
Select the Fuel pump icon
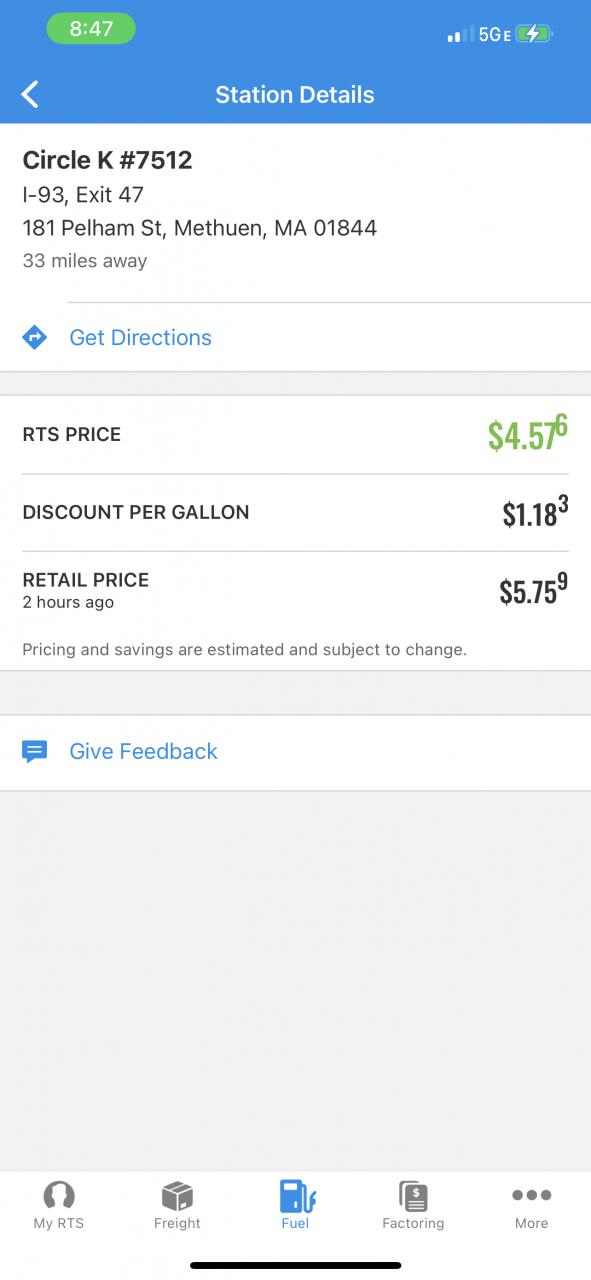coord(296,1195)
